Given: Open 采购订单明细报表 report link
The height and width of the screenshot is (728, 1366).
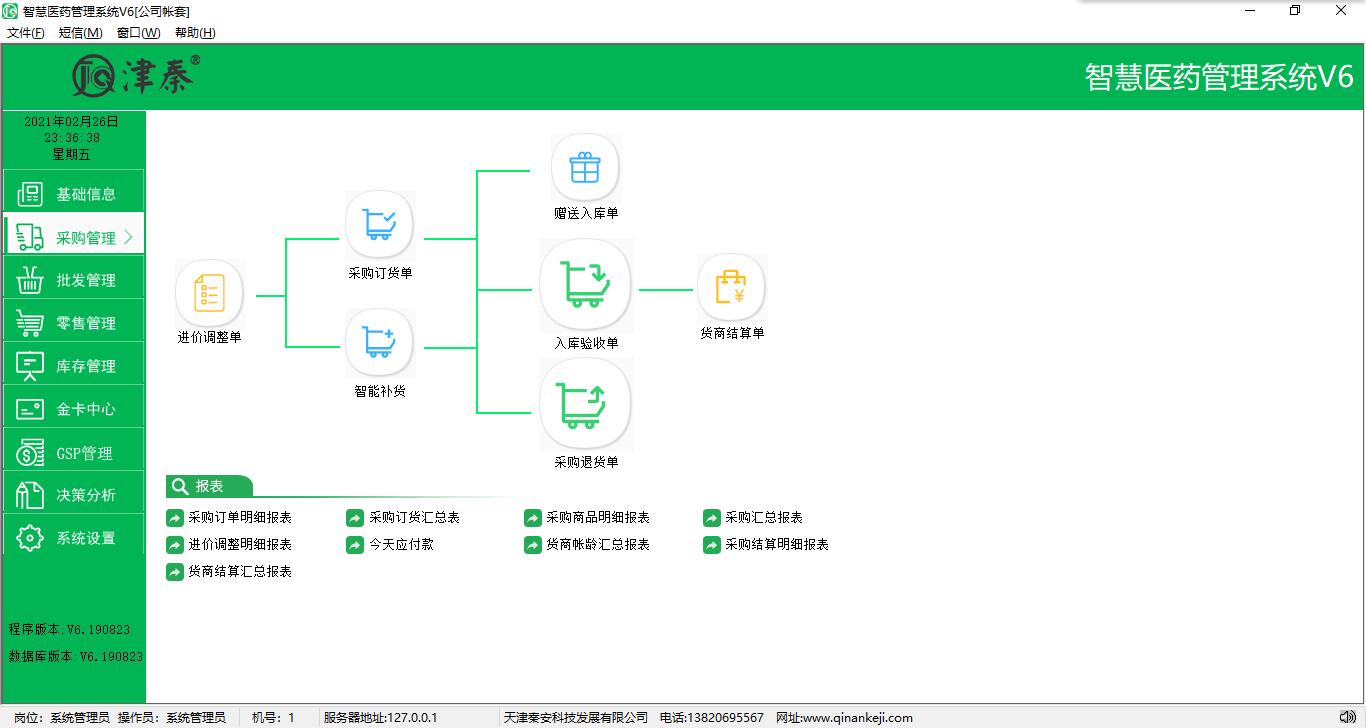Looking at the screenshot, I should point(239,518).
